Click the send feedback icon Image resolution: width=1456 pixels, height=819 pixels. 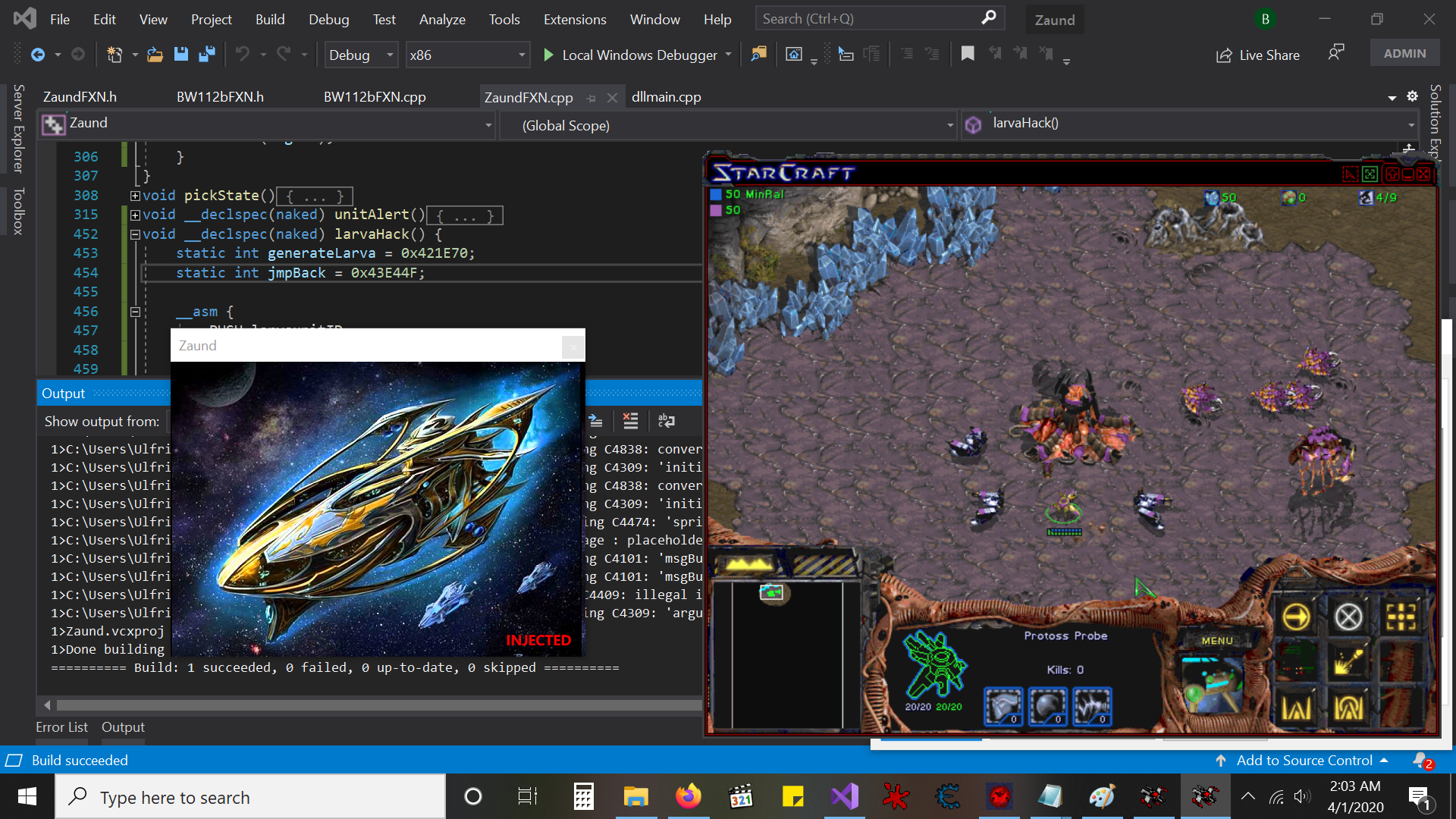coord(1336,53)
